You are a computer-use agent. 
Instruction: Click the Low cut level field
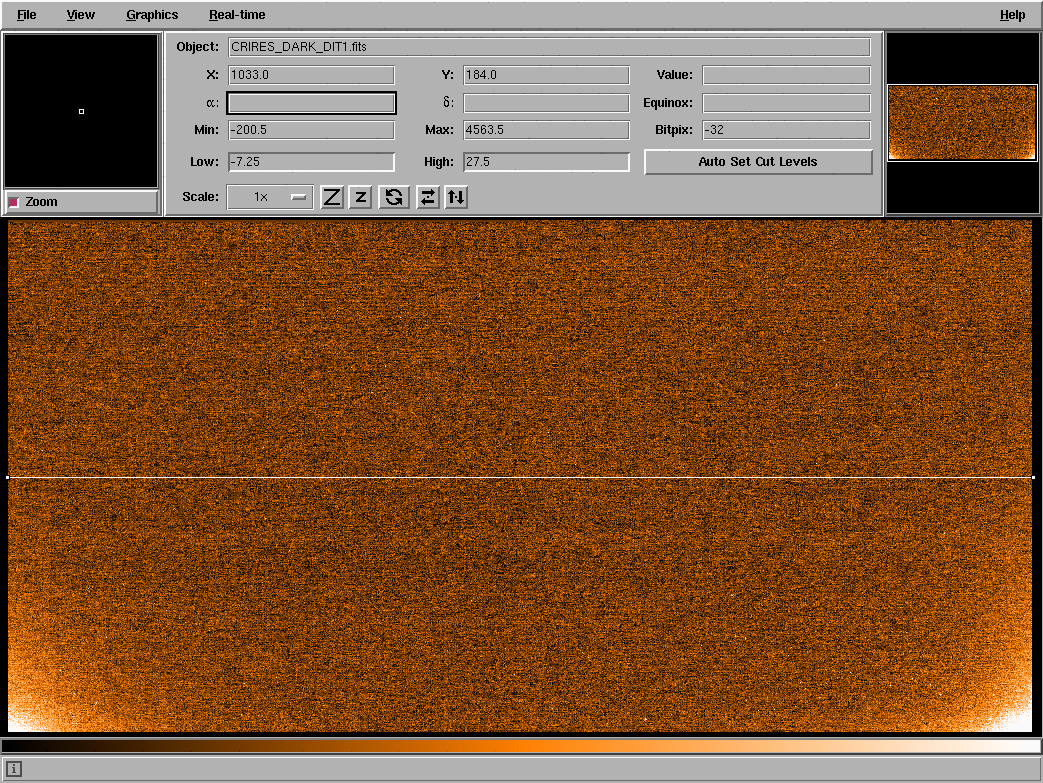pos(311,162)
